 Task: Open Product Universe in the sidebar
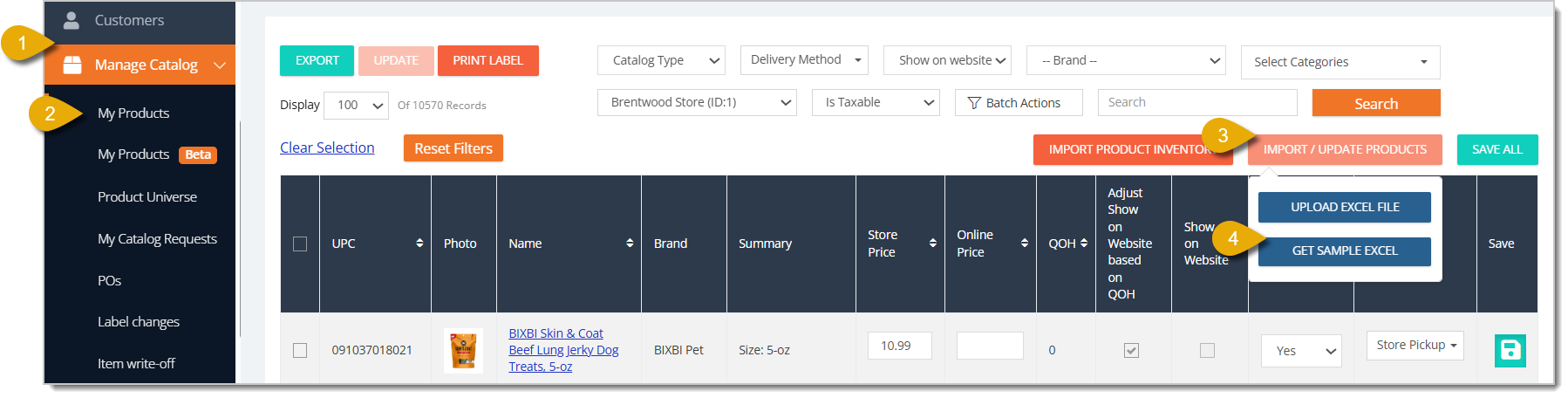pyautogui.click(x=147, y=196)
